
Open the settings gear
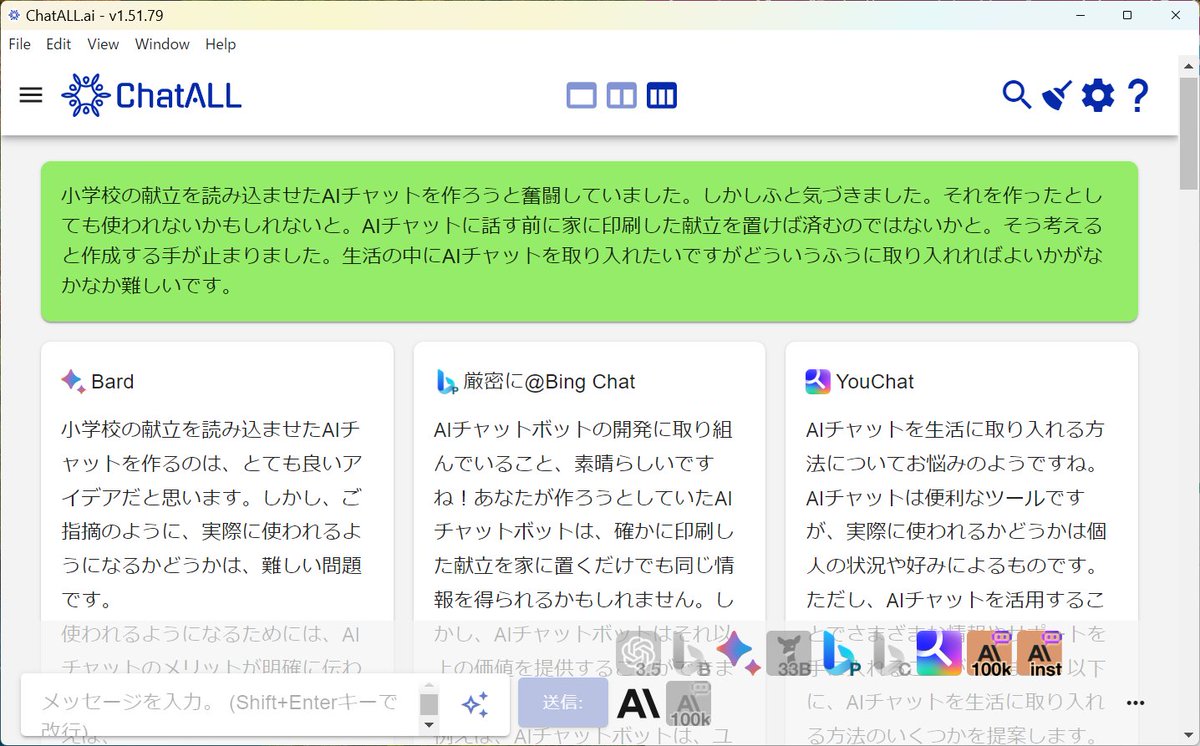[x=1098, y=96]
